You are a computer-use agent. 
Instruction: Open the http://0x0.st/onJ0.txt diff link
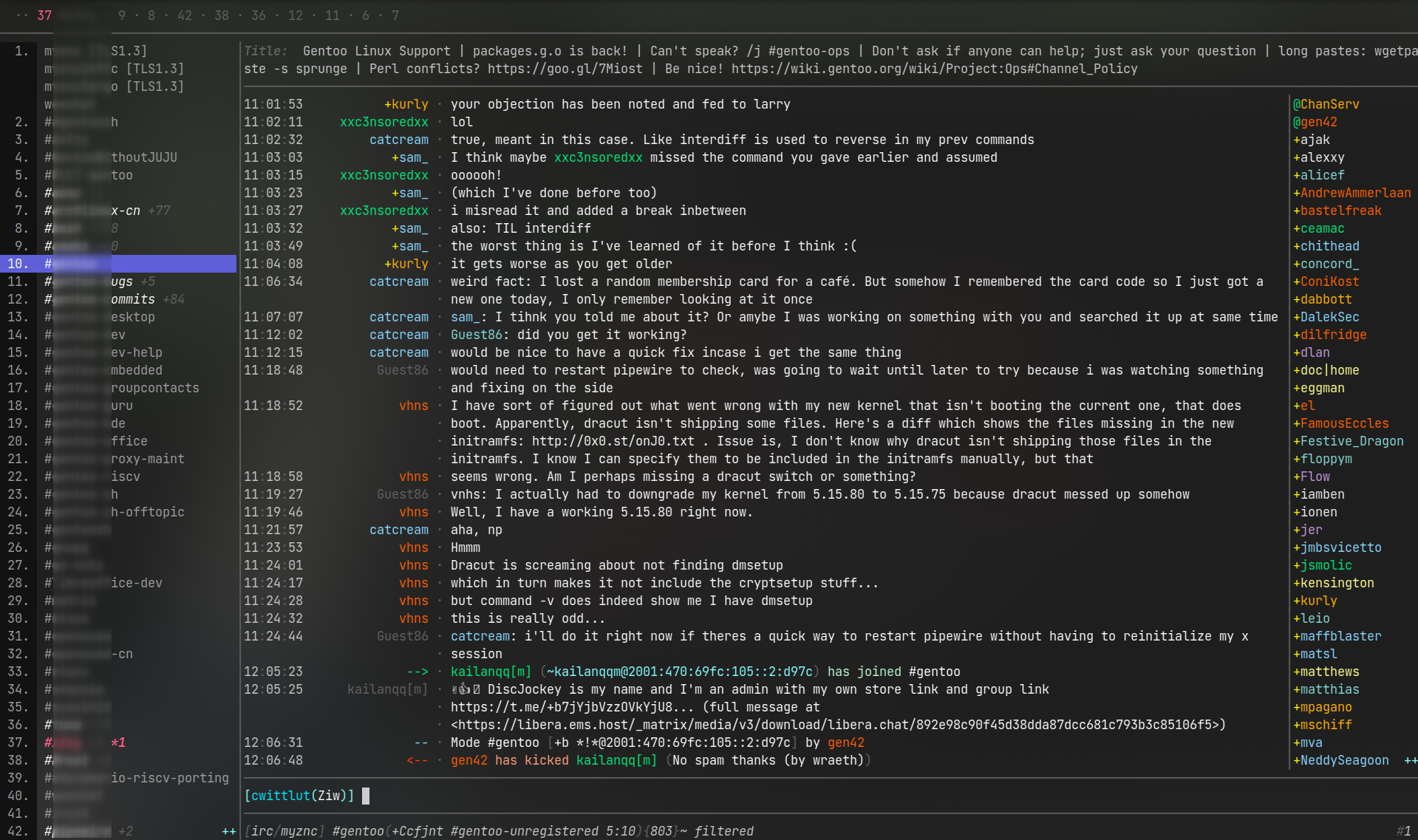(x=613, y=441)
